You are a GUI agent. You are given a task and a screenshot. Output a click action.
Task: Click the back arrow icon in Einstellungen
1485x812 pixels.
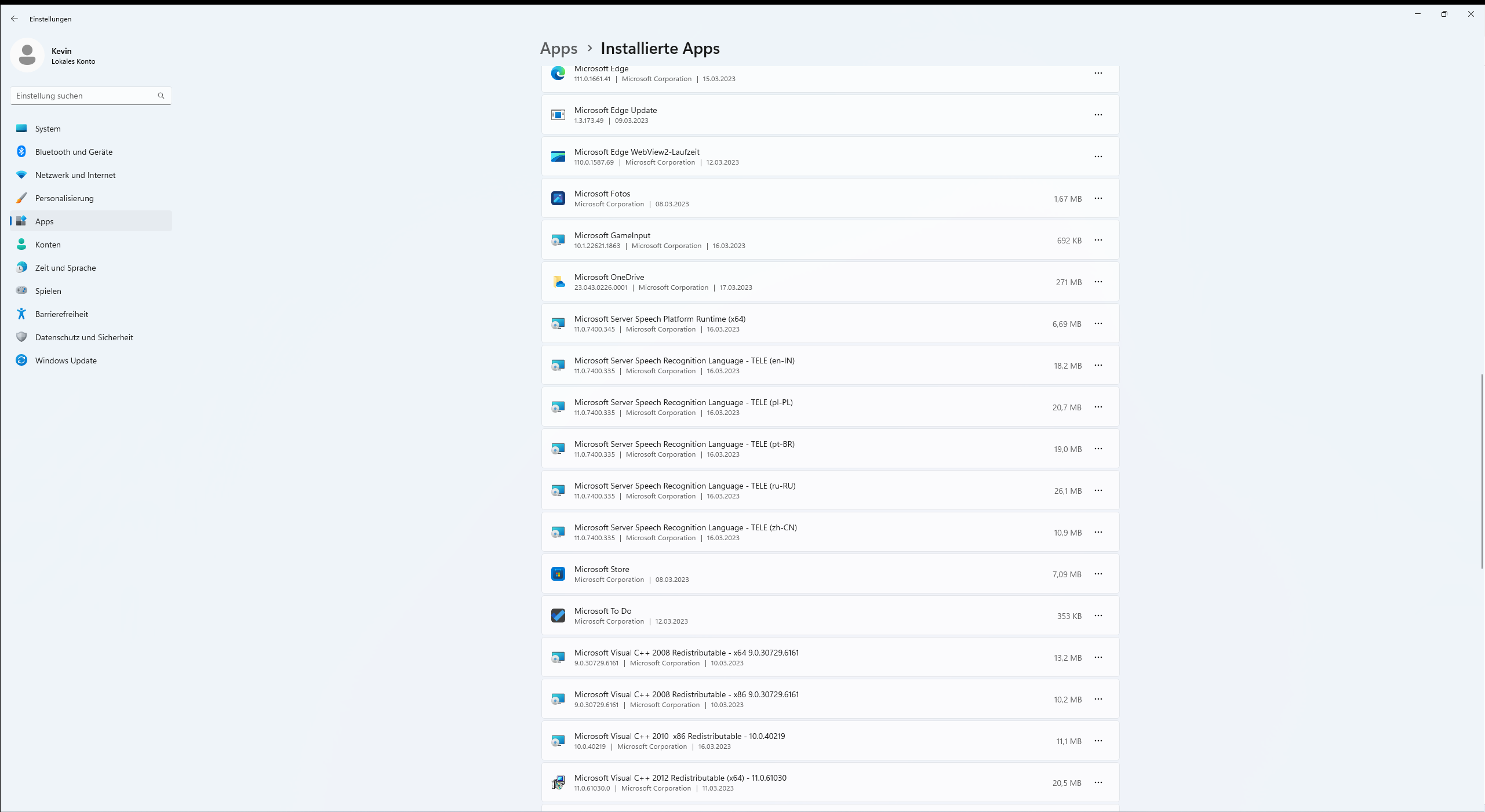(x=14, y=19)
